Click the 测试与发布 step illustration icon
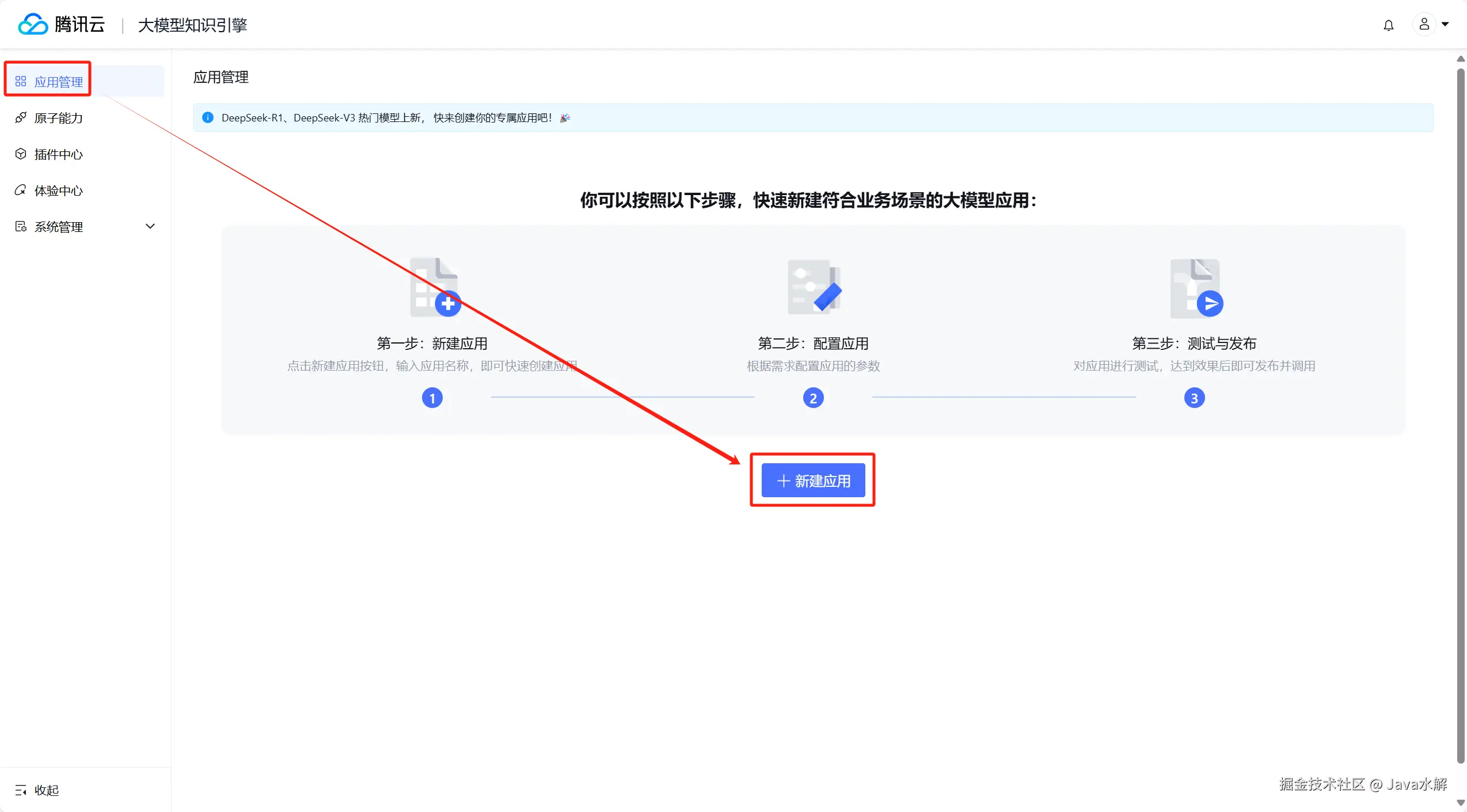The width and height of the screenshot is (1467, 812). pos(1195,288)
